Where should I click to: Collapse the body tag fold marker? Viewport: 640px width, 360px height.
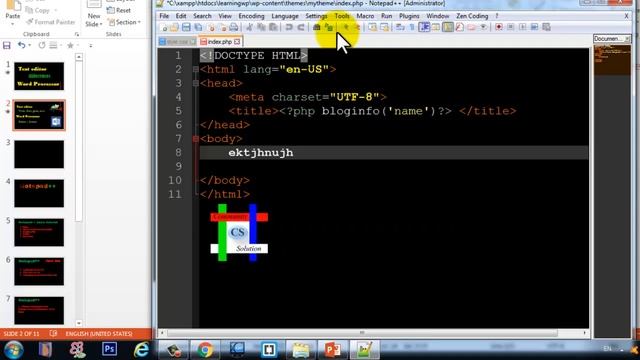(x=196, y=139)
